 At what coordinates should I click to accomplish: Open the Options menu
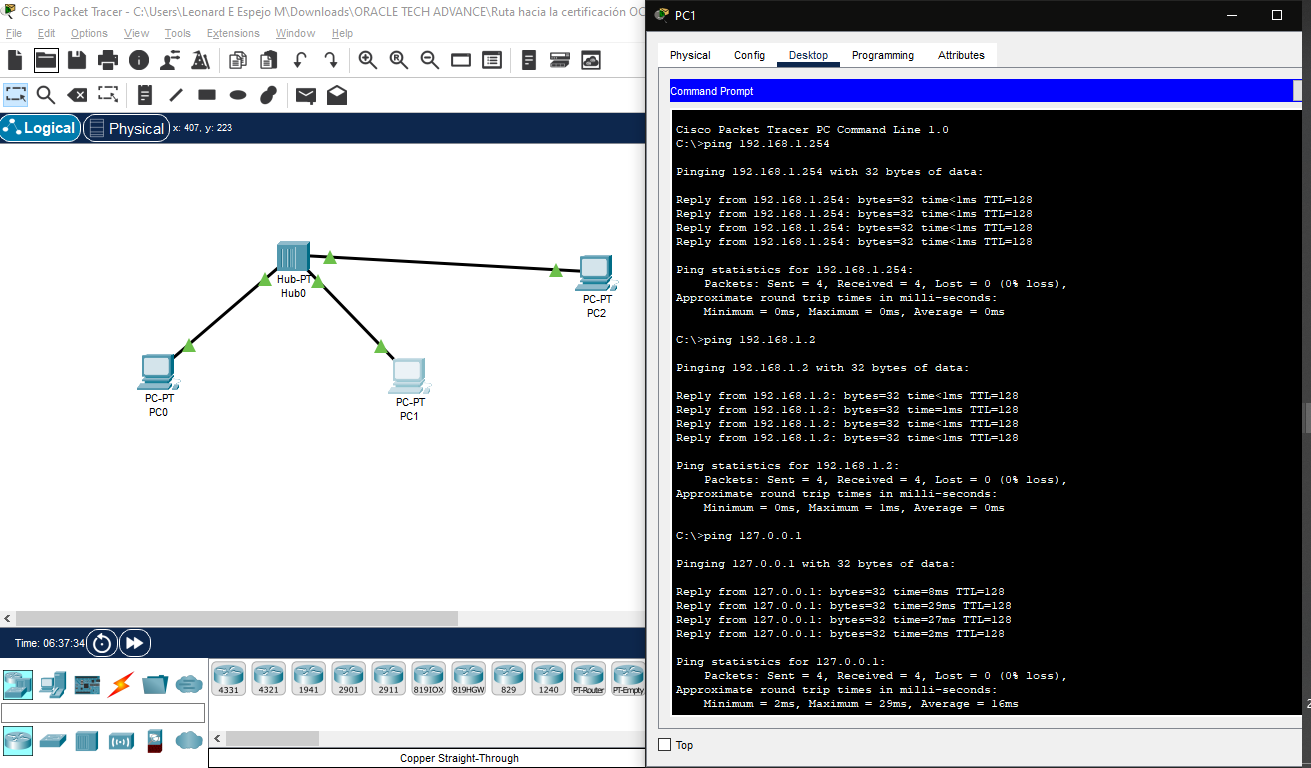pos(89,33)
